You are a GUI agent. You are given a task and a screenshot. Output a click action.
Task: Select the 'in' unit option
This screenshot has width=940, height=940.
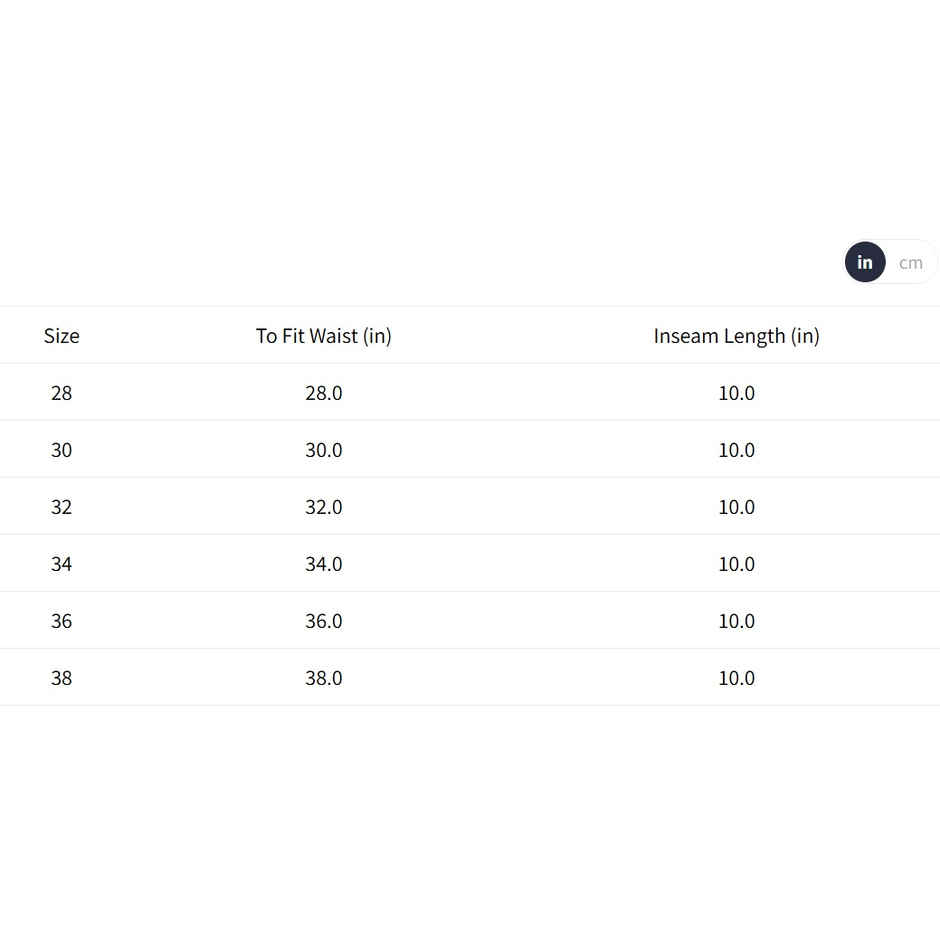point(865,263)
